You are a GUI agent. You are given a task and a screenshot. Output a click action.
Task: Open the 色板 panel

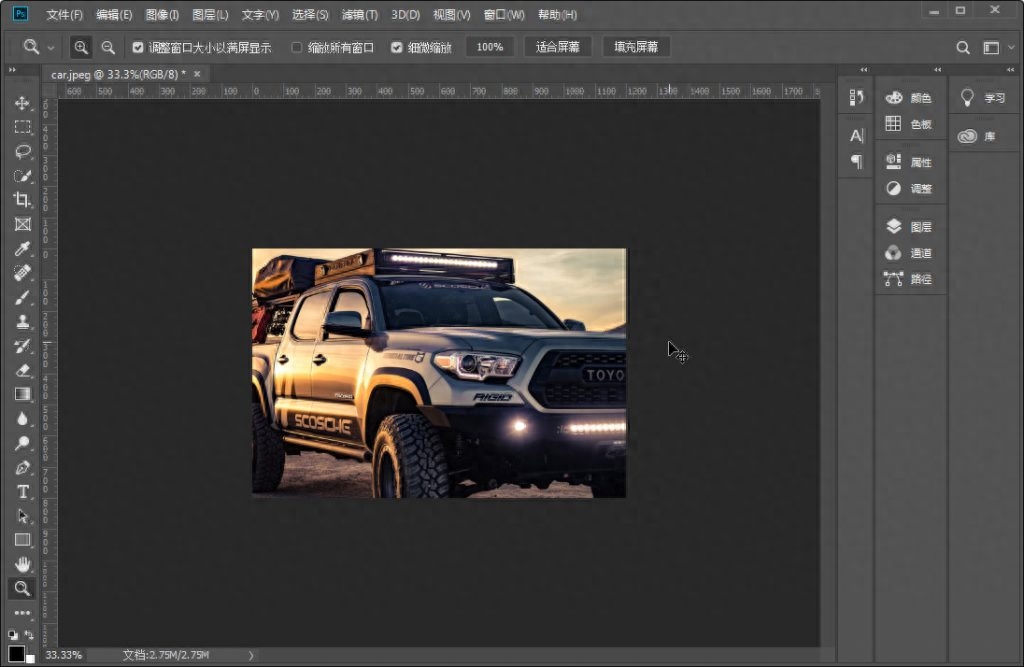[909, 124]
